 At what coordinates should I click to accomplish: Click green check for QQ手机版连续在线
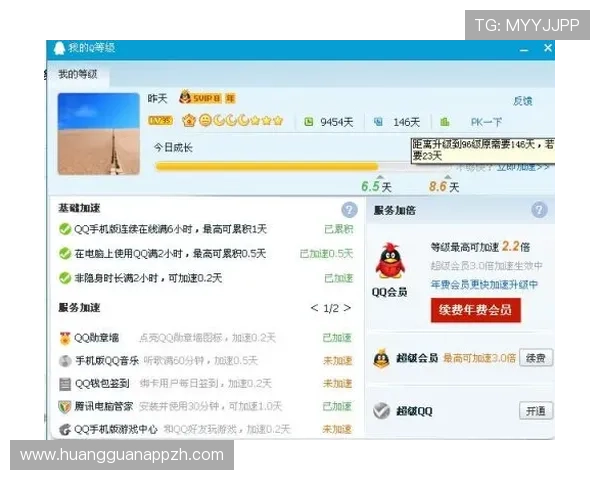click(x=65, y=229)
